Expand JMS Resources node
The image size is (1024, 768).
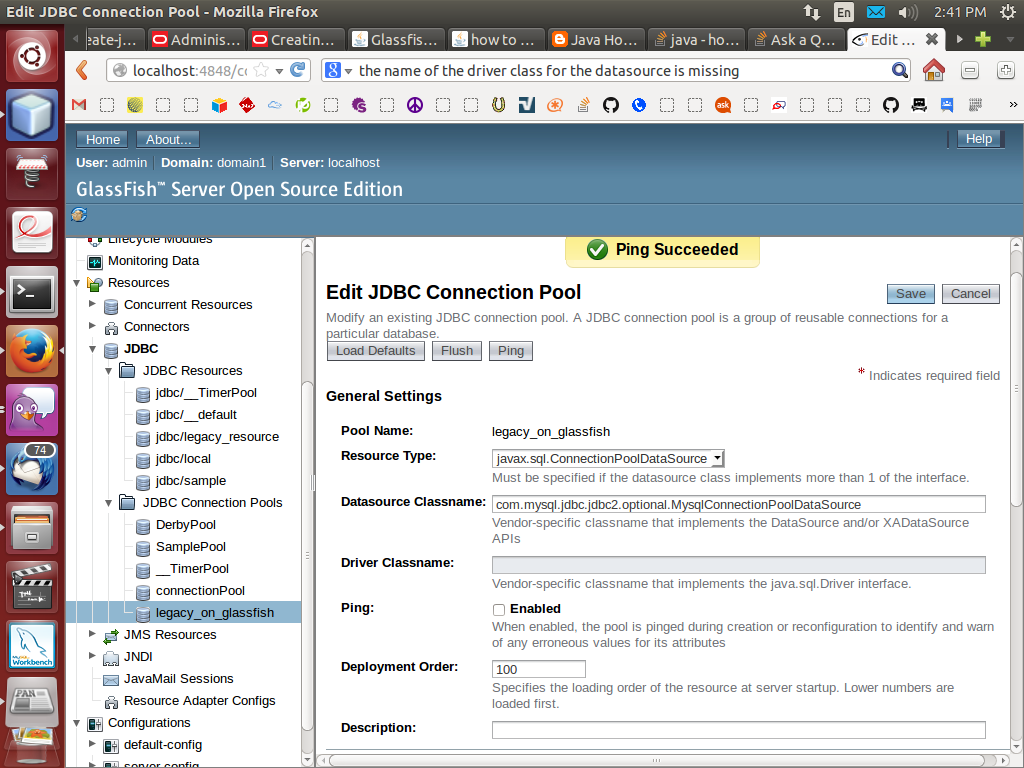[x=92, y=633]
